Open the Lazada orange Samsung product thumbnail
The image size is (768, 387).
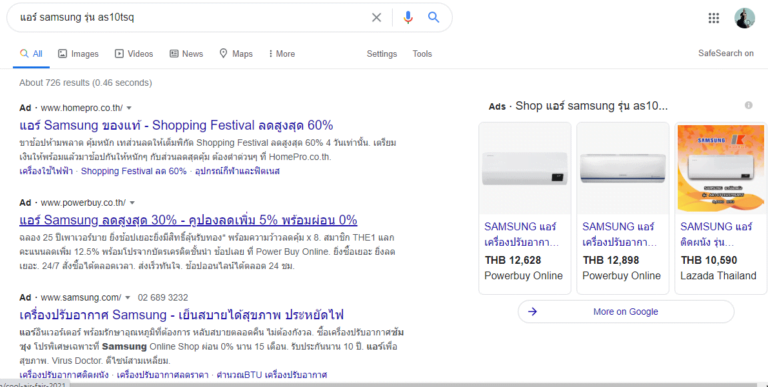[720, 168]
